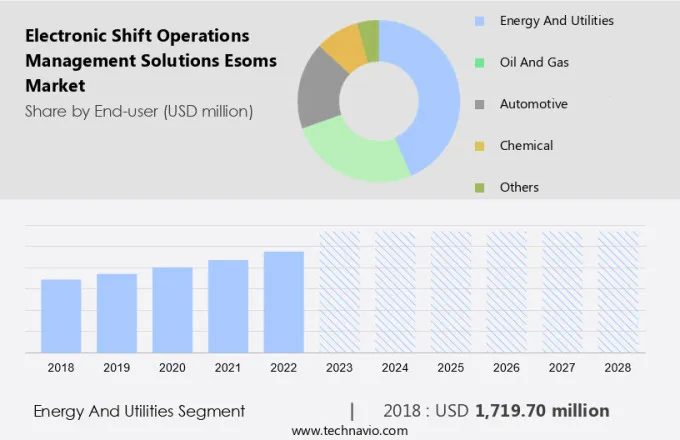Click the 2022 solid blue bar
Screen dimensions: 680x440
pyautogui.click(x=284, y=301)
